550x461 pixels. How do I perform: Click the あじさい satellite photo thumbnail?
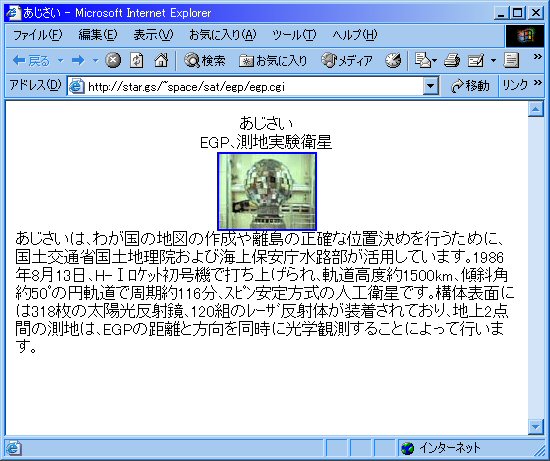click(267, 191)
